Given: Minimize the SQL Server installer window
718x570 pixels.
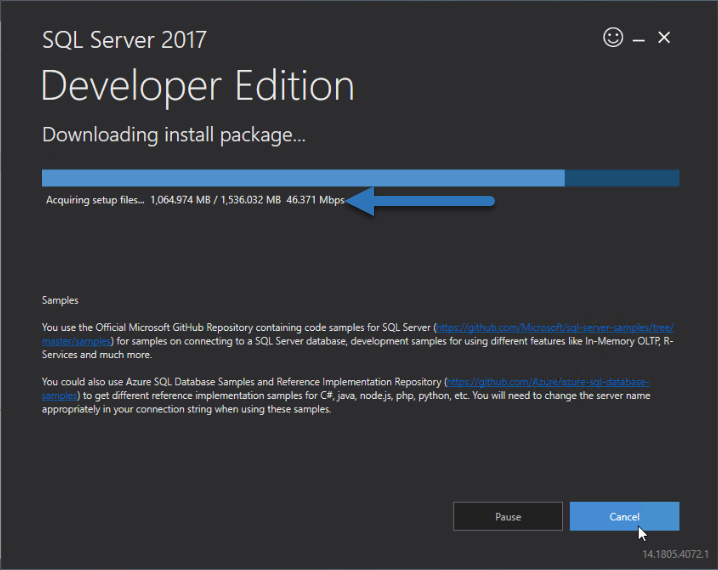Looking at the screenshot, I should coord(638,40).
